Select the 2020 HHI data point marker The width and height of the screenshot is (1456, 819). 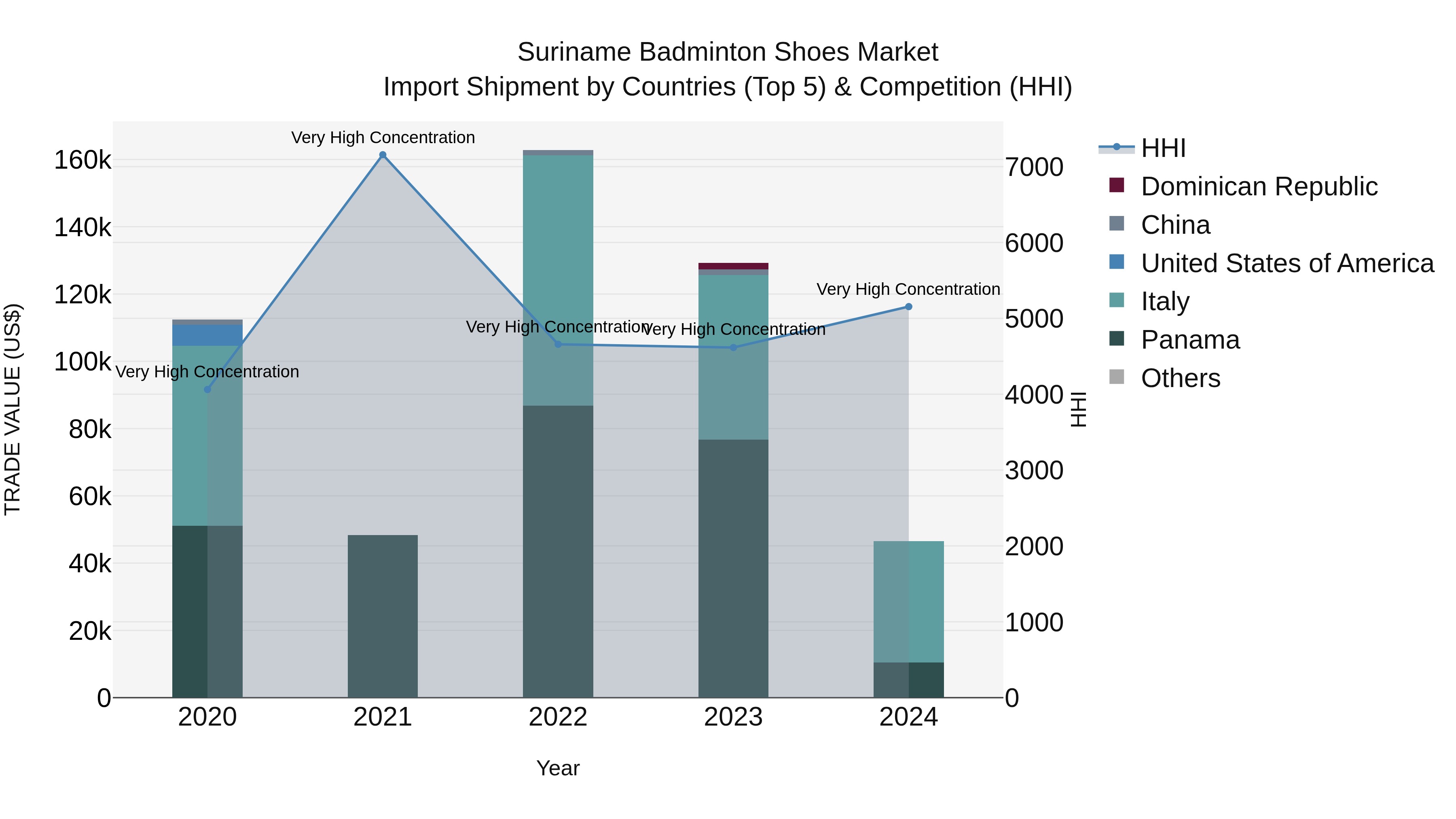click(x=207, y=389)
